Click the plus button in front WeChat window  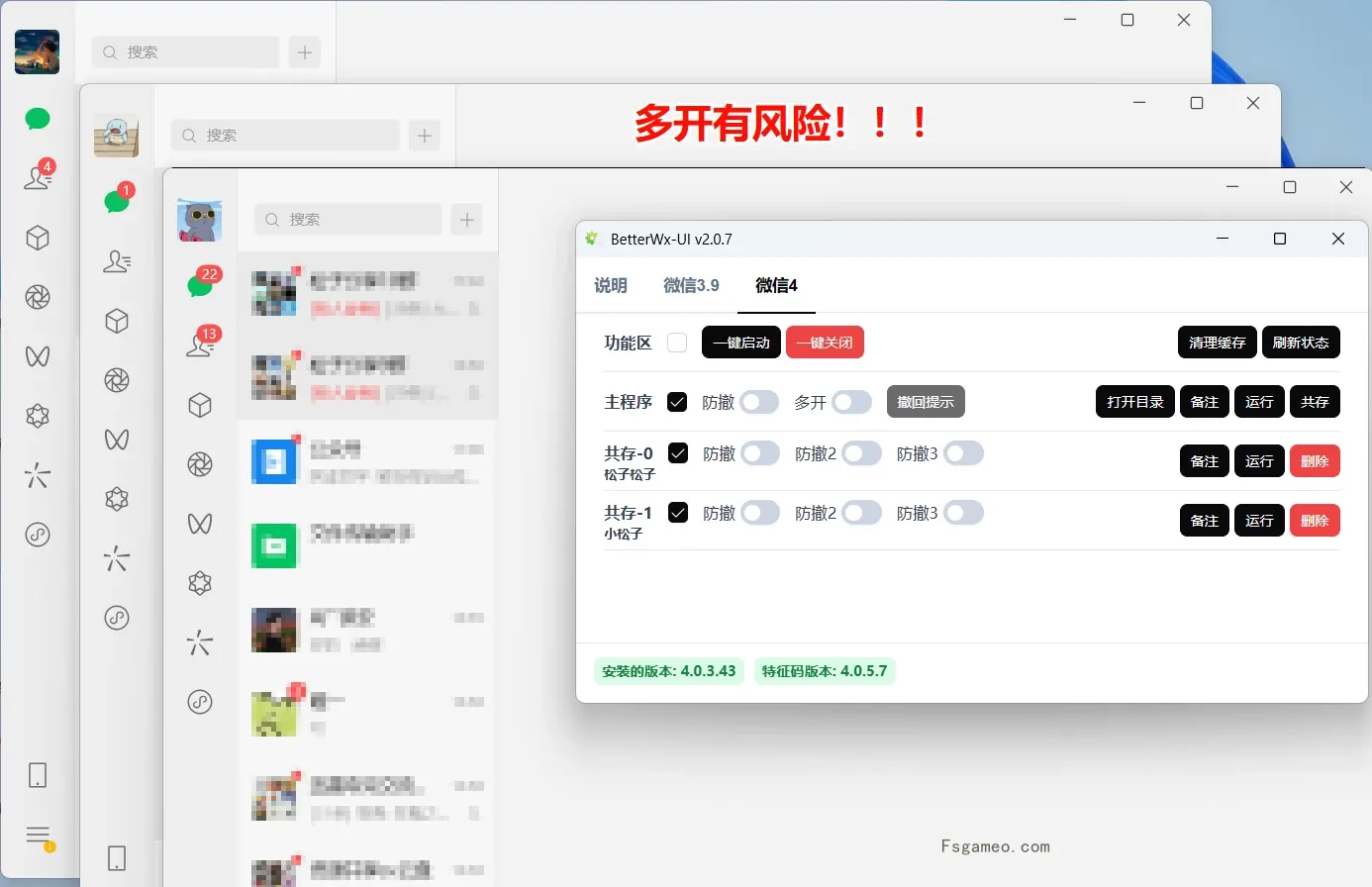(467, 219)
